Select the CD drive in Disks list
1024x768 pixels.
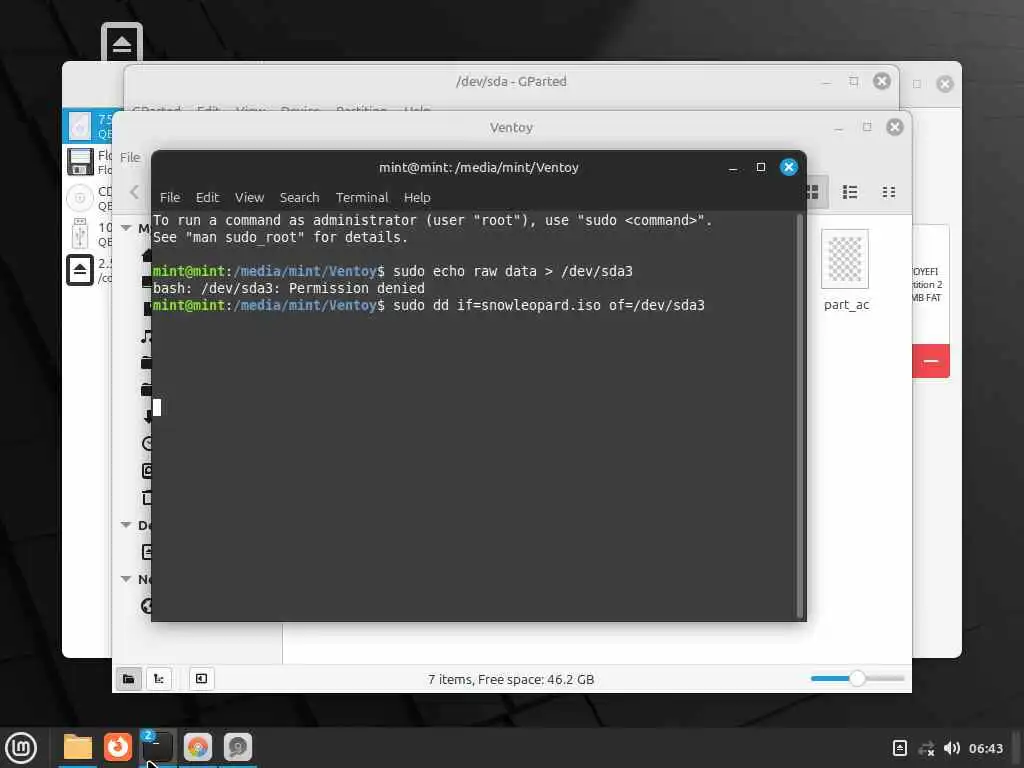point(89,198)
